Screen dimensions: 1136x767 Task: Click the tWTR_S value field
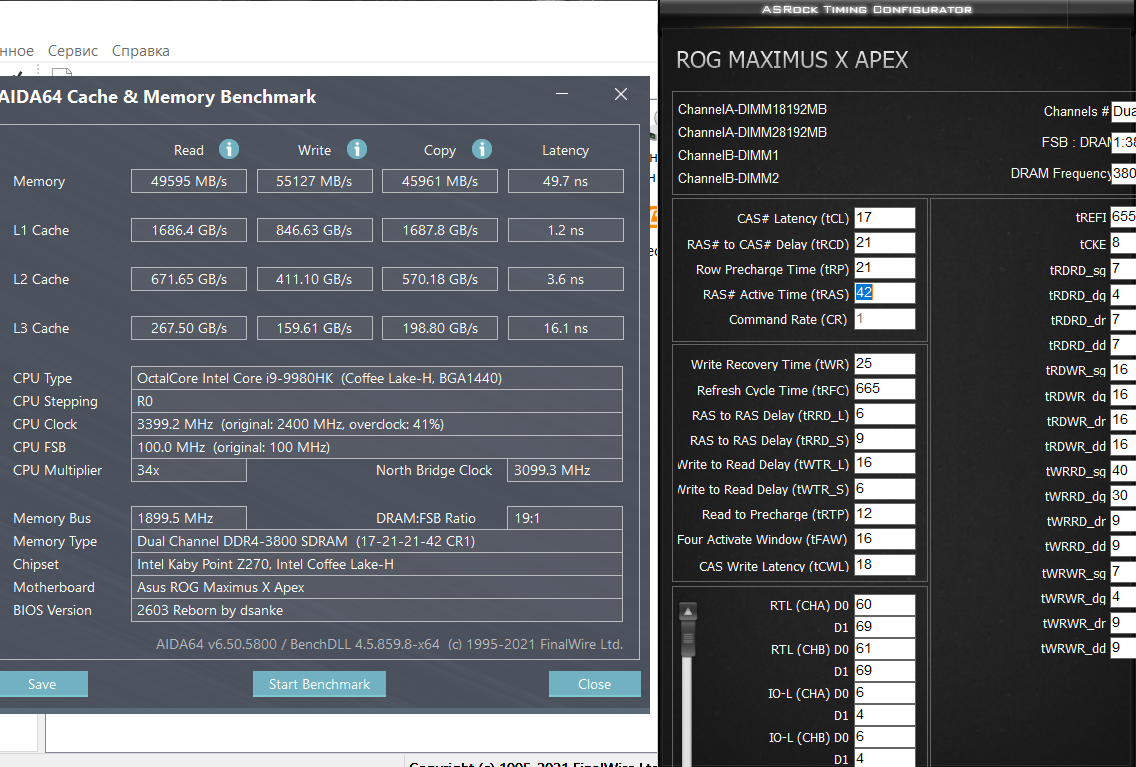point(885,489)
